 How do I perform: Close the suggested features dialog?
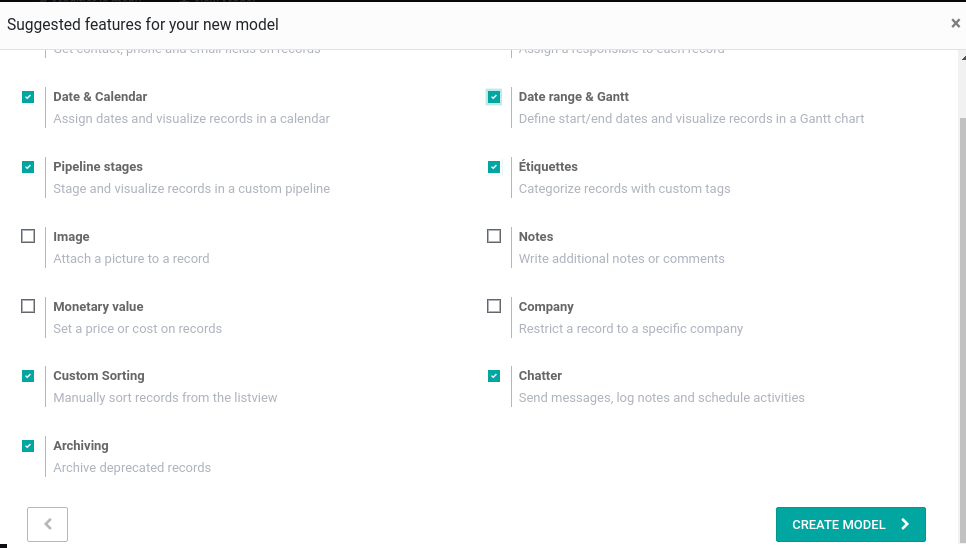tap(955, 24)
